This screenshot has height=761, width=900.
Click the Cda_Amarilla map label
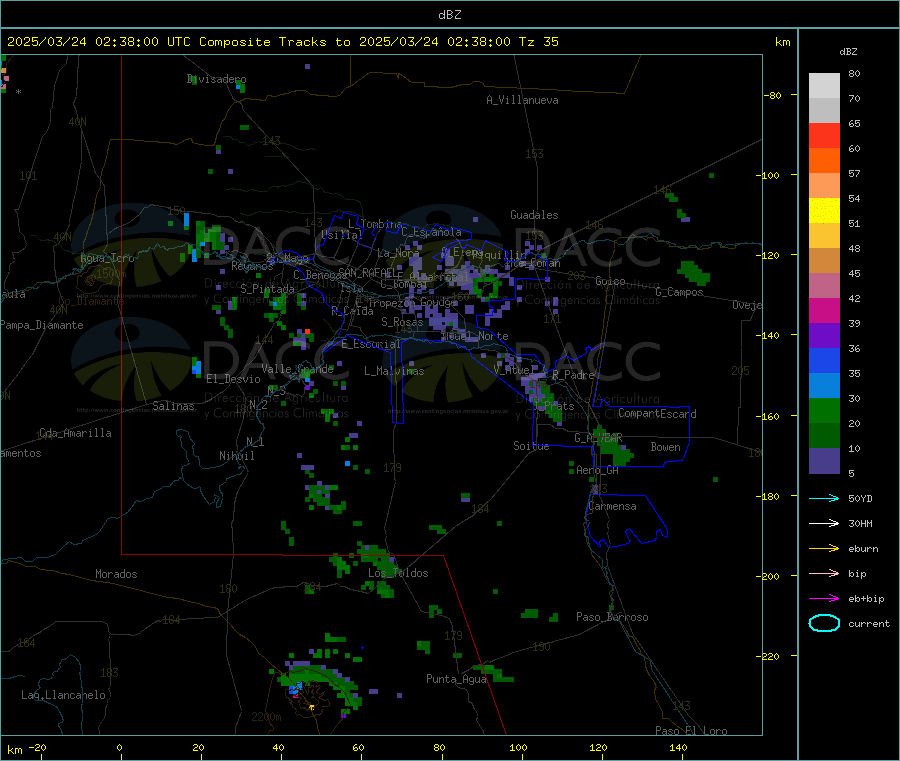(75, 433)
